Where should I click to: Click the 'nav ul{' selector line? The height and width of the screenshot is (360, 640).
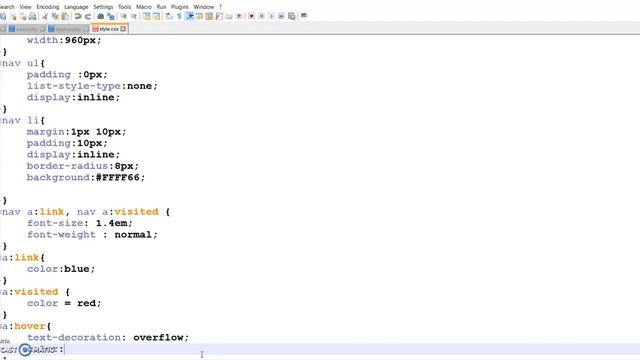point(23,63)
